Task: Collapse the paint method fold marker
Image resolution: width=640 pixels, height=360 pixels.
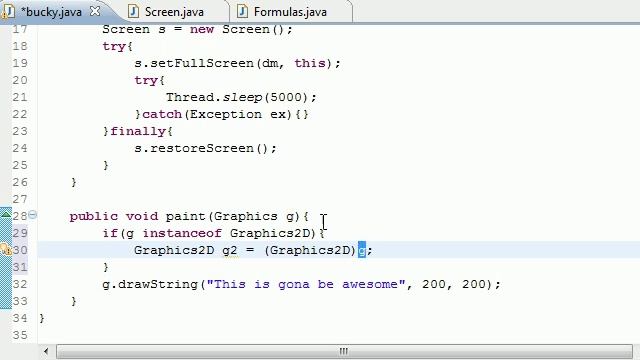Action: (x=33, y=214)
